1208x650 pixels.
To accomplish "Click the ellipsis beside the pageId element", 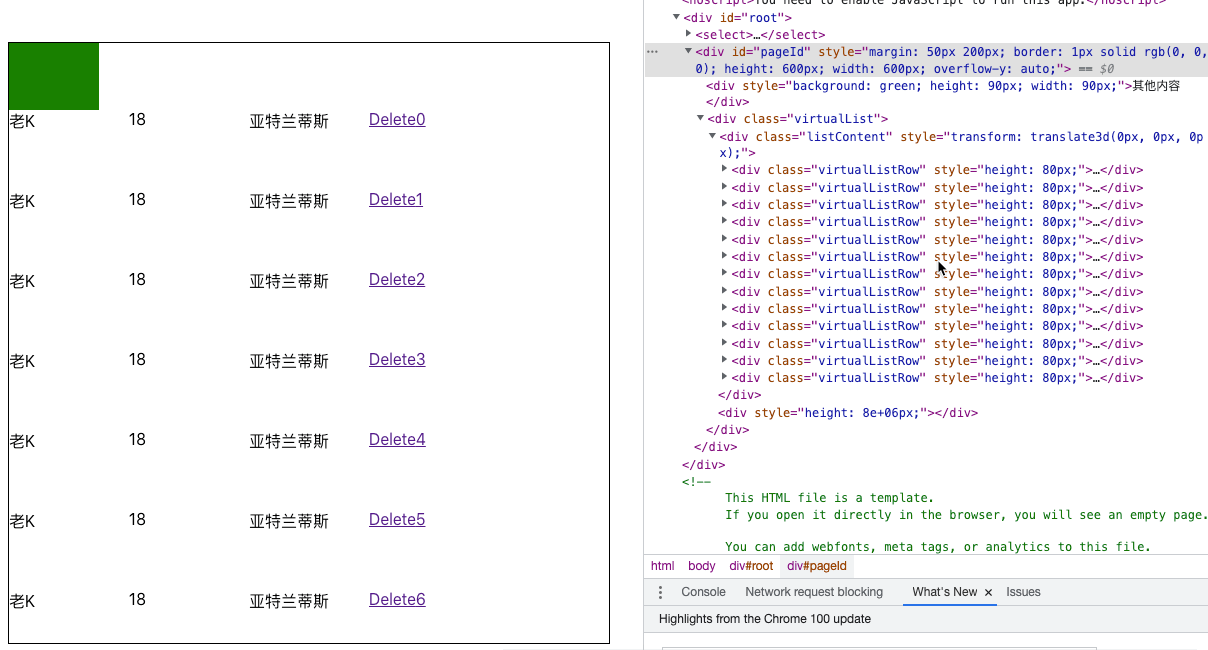I will (652, 51).
